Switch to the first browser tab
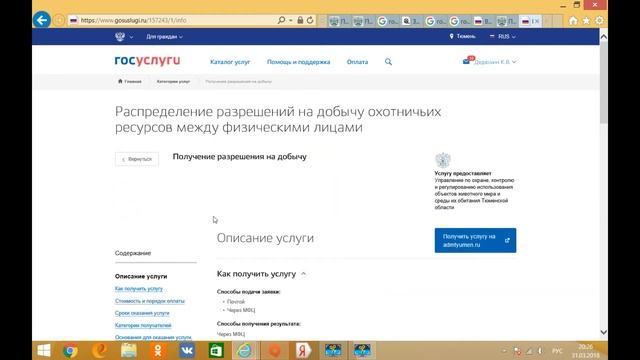640x360 pixels. 338,21
